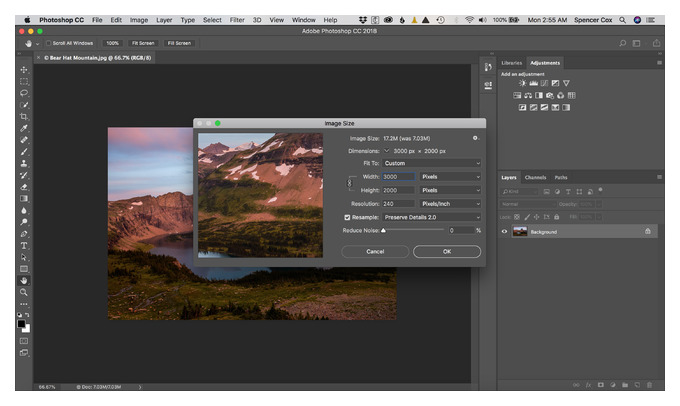Select the Type tool
Image resolution: width=680 pixels, height=406 pixels.
click(24, 246)
